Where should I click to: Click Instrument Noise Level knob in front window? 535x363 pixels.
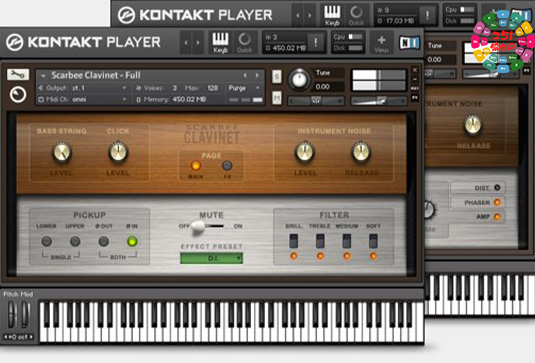pyautogui.click(x=304, y=152)
